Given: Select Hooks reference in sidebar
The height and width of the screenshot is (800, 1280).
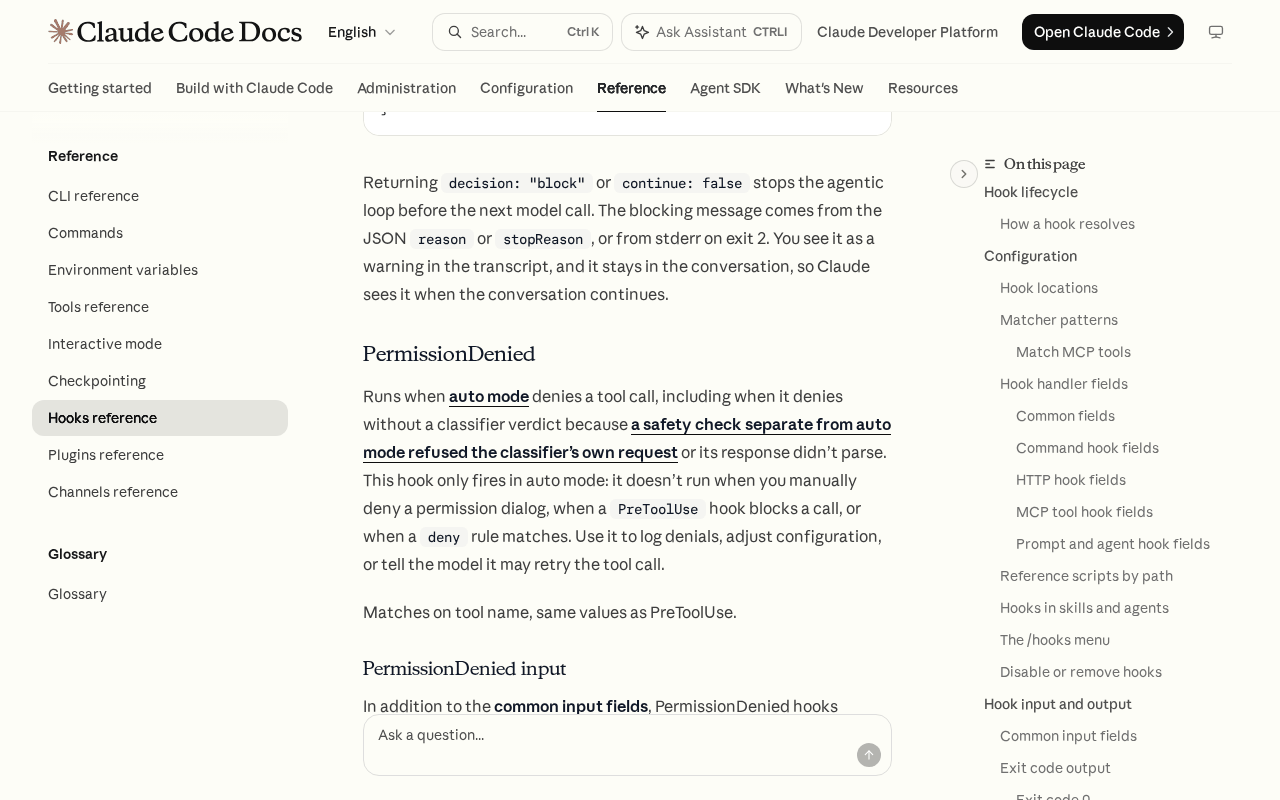Looking at the screenshot, I should [x=160, y=418].
